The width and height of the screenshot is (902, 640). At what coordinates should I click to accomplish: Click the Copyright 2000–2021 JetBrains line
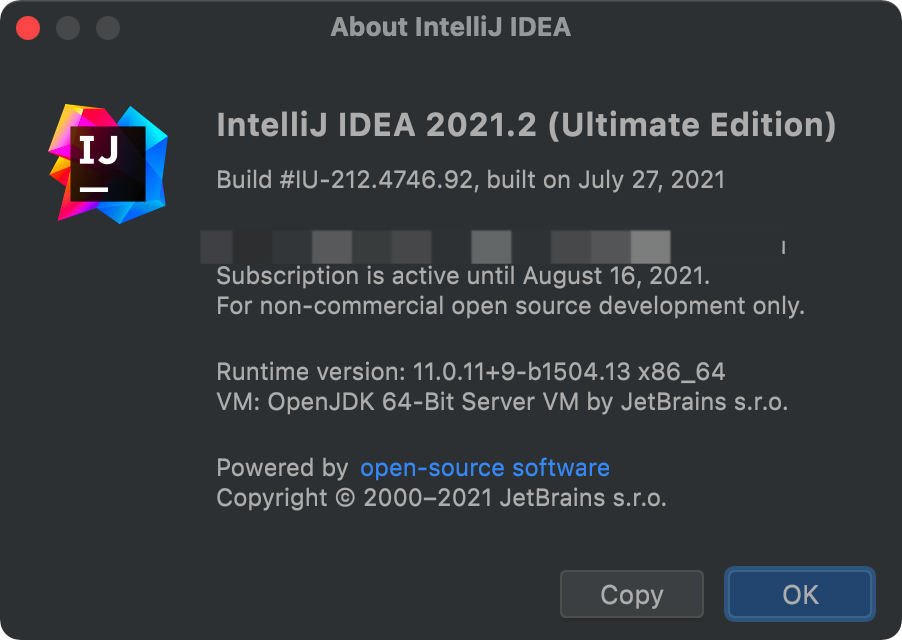[x=441, y=498]
